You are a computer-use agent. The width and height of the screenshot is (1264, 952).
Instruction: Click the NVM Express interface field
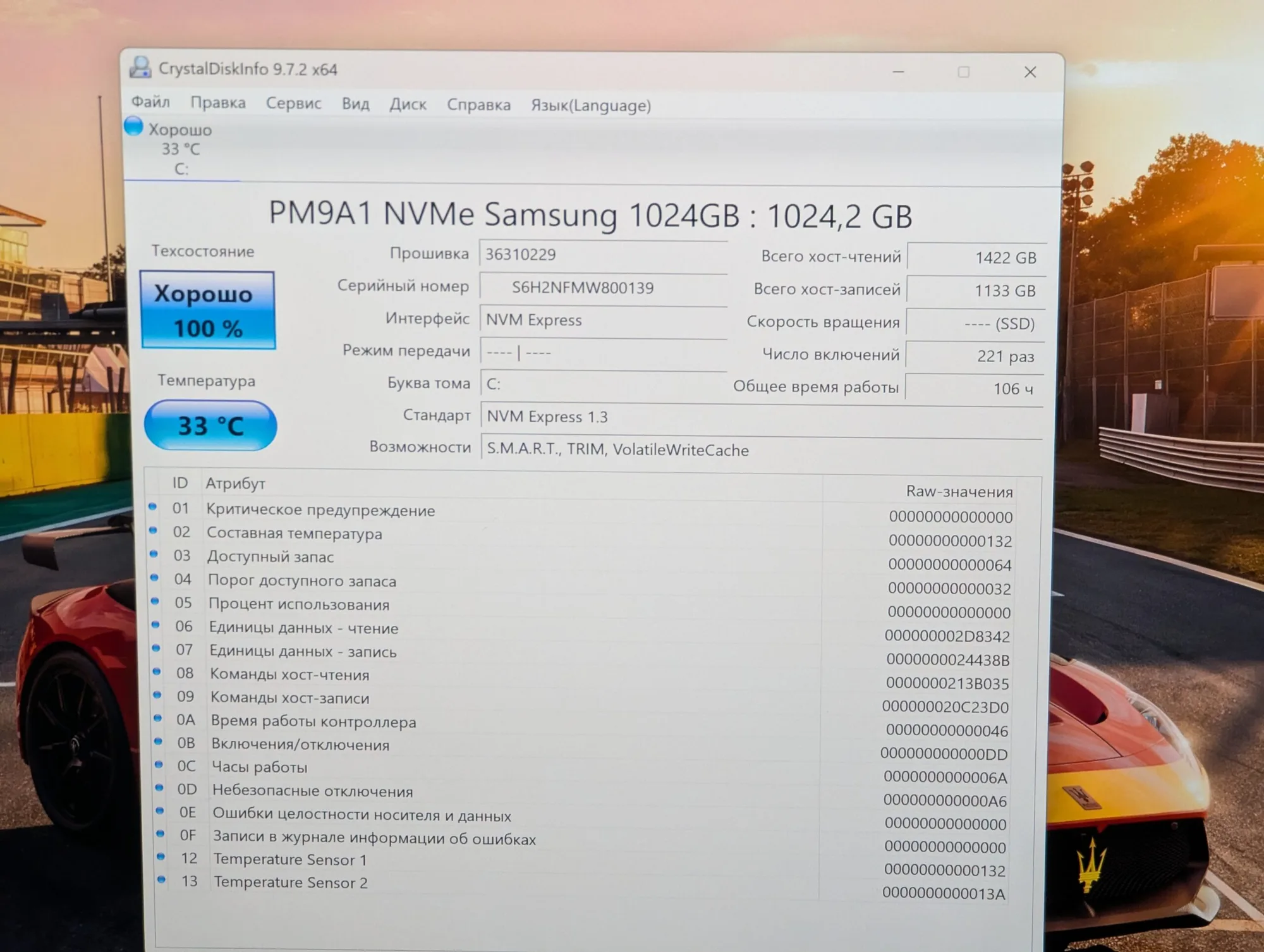(604, 320)
